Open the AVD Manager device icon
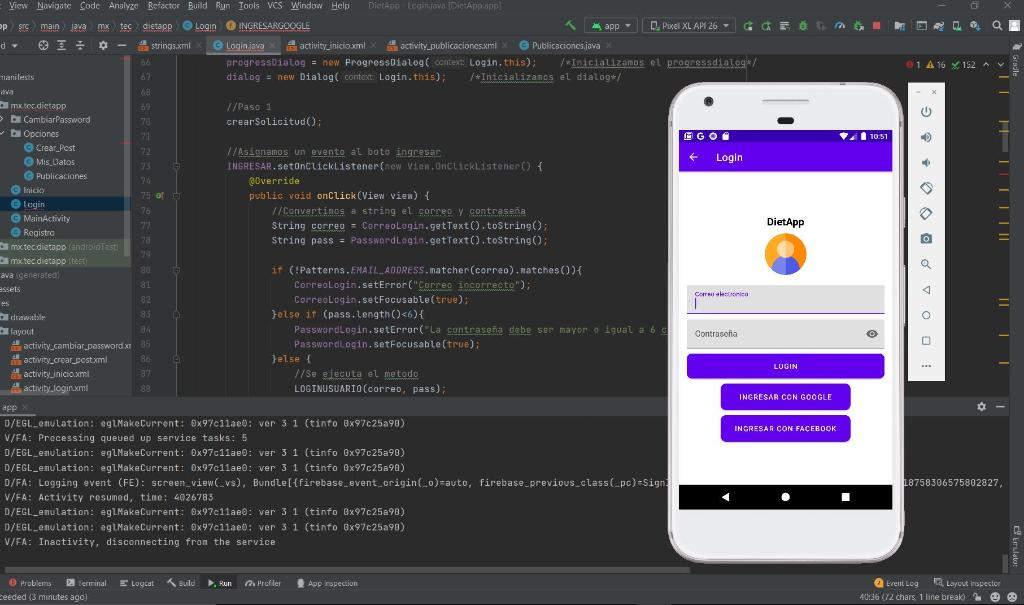The width and height of the screenshot is (1024, 605). (x=956, y=26)
